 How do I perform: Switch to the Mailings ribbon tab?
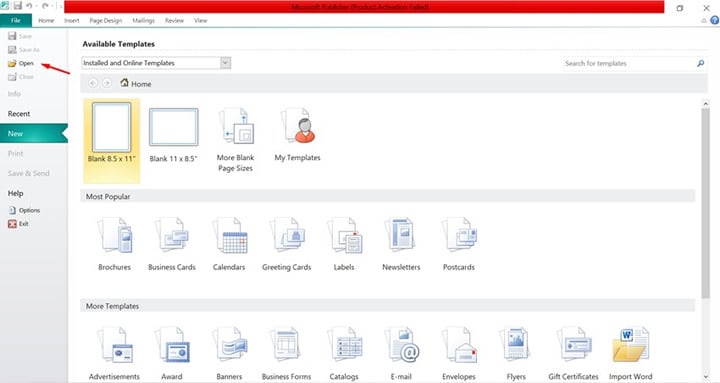coord(143,21)
